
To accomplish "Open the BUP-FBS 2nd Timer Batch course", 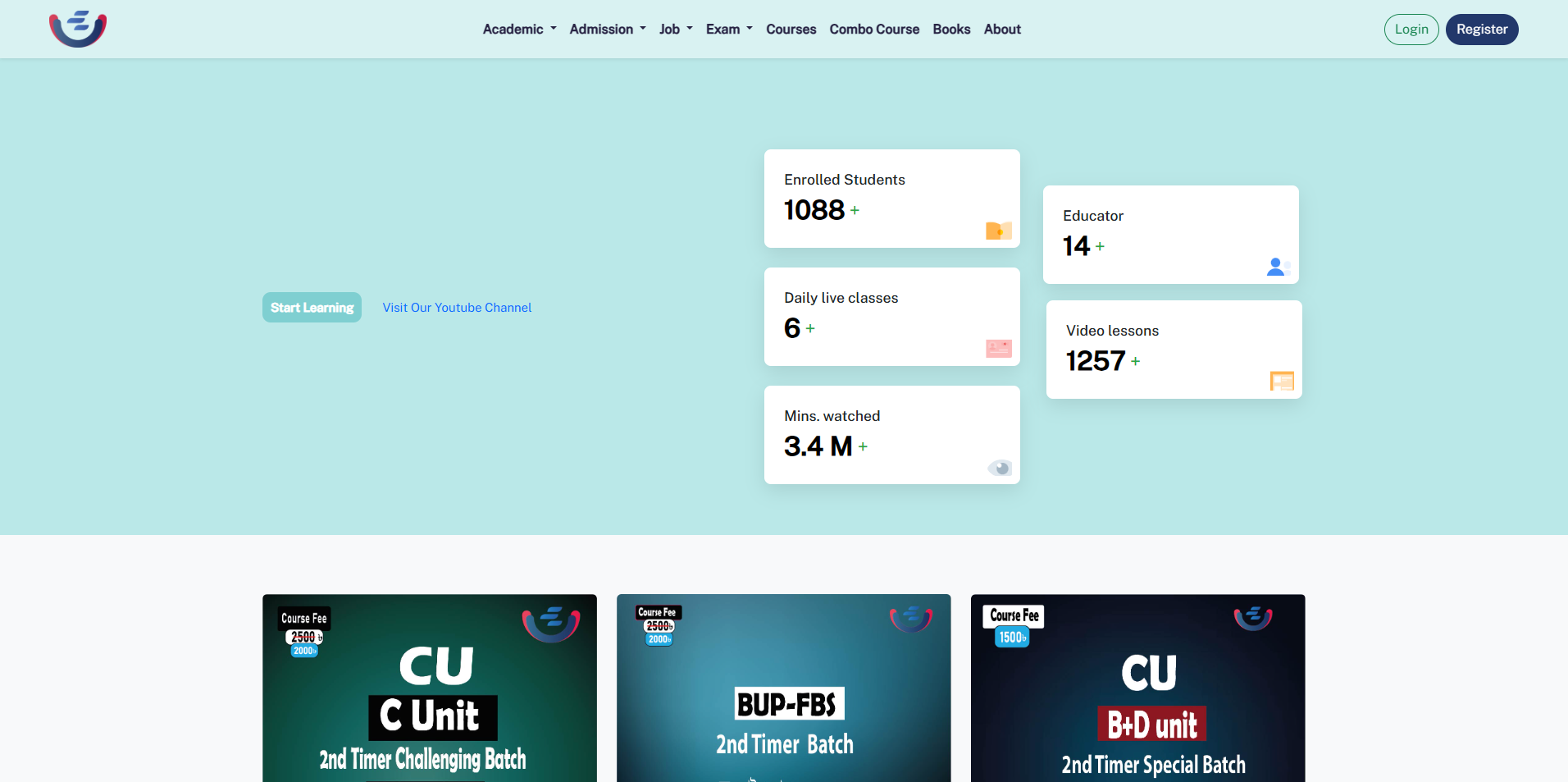I will pos(784,688).
